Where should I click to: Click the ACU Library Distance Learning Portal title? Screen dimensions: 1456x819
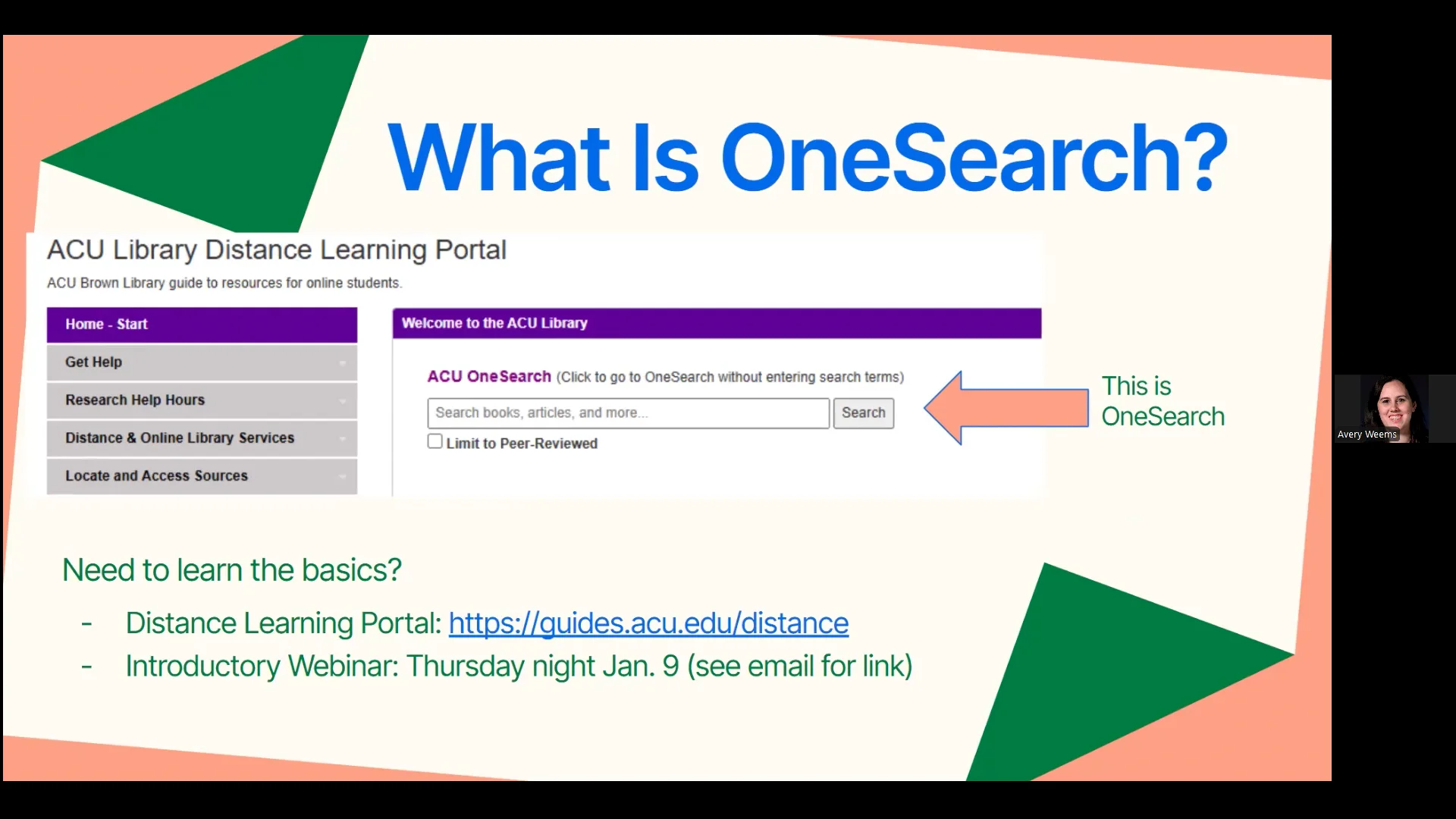coord(277,250)
